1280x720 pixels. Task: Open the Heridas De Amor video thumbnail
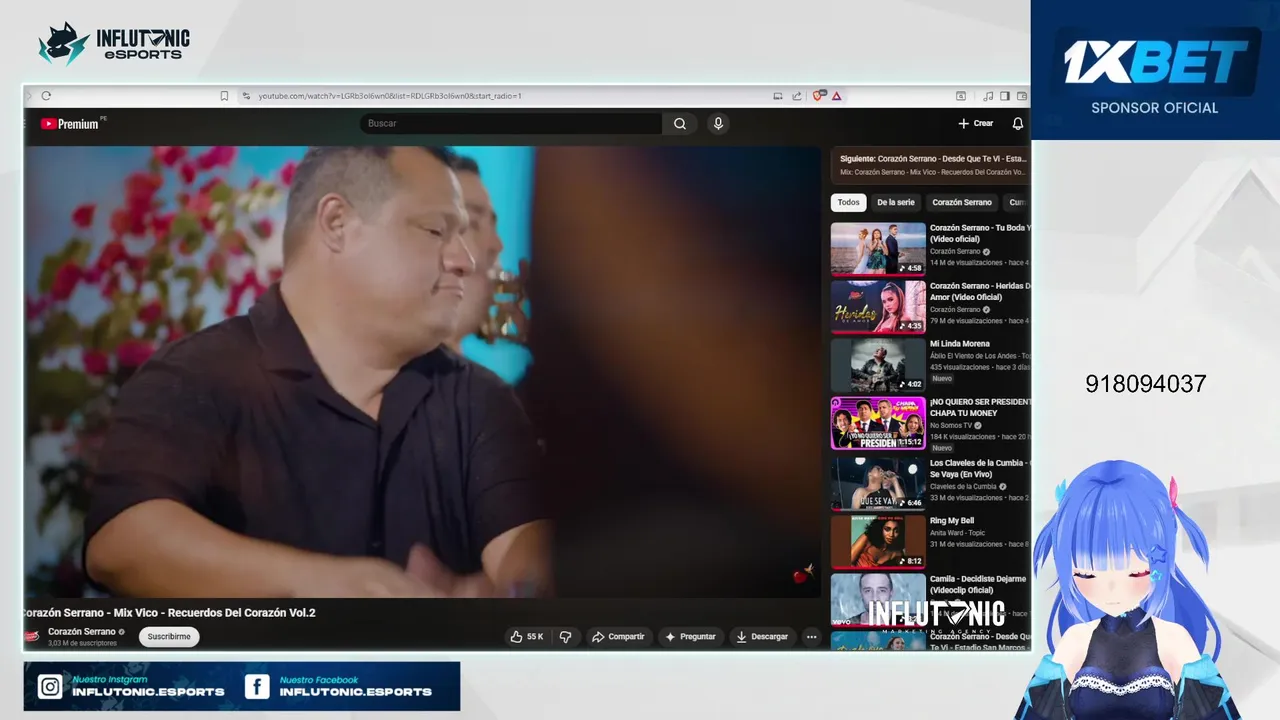[x=878, y=306]
